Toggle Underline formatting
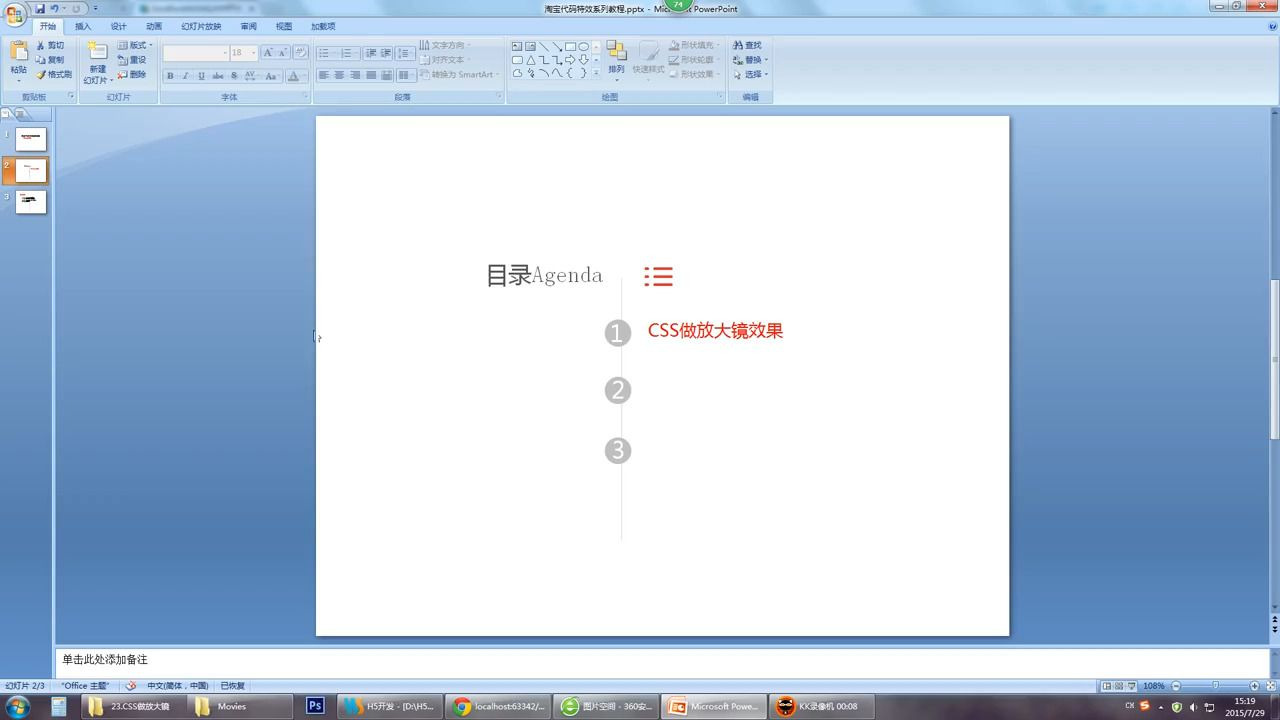This screenshot has height=720, width=1280. pos(201,76)
